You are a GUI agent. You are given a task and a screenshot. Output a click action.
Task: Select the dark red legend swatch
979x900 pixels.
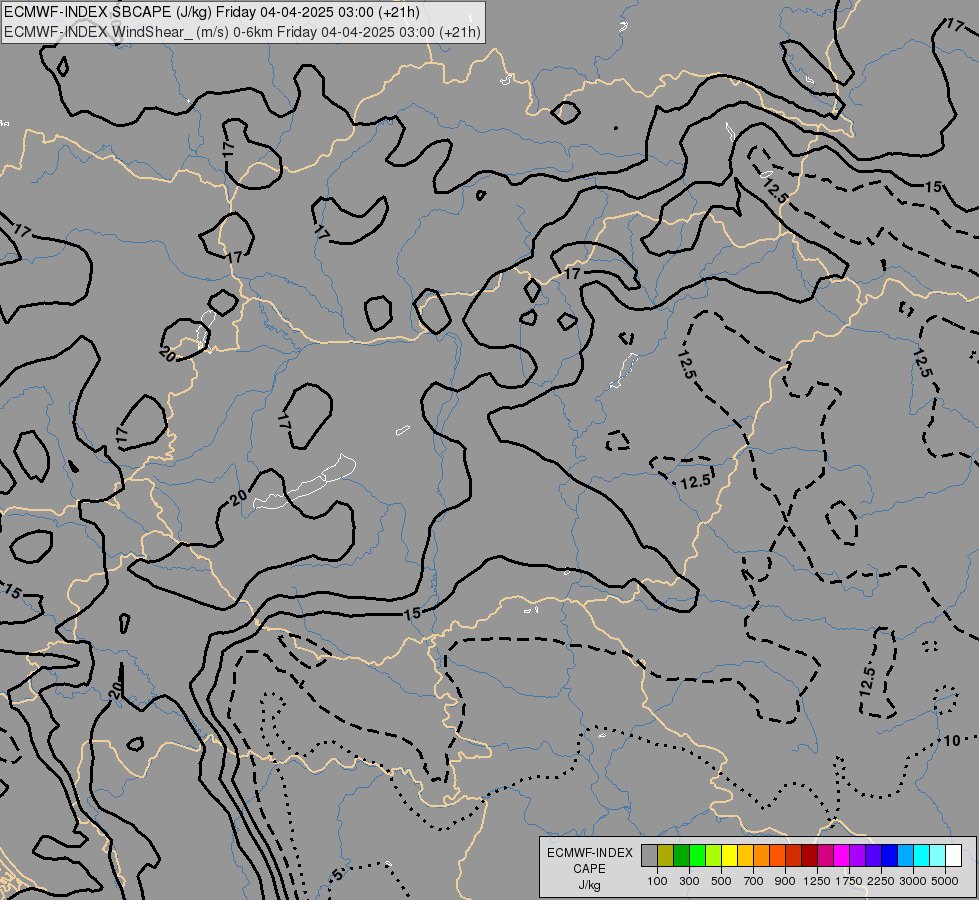tap(809, 855)
